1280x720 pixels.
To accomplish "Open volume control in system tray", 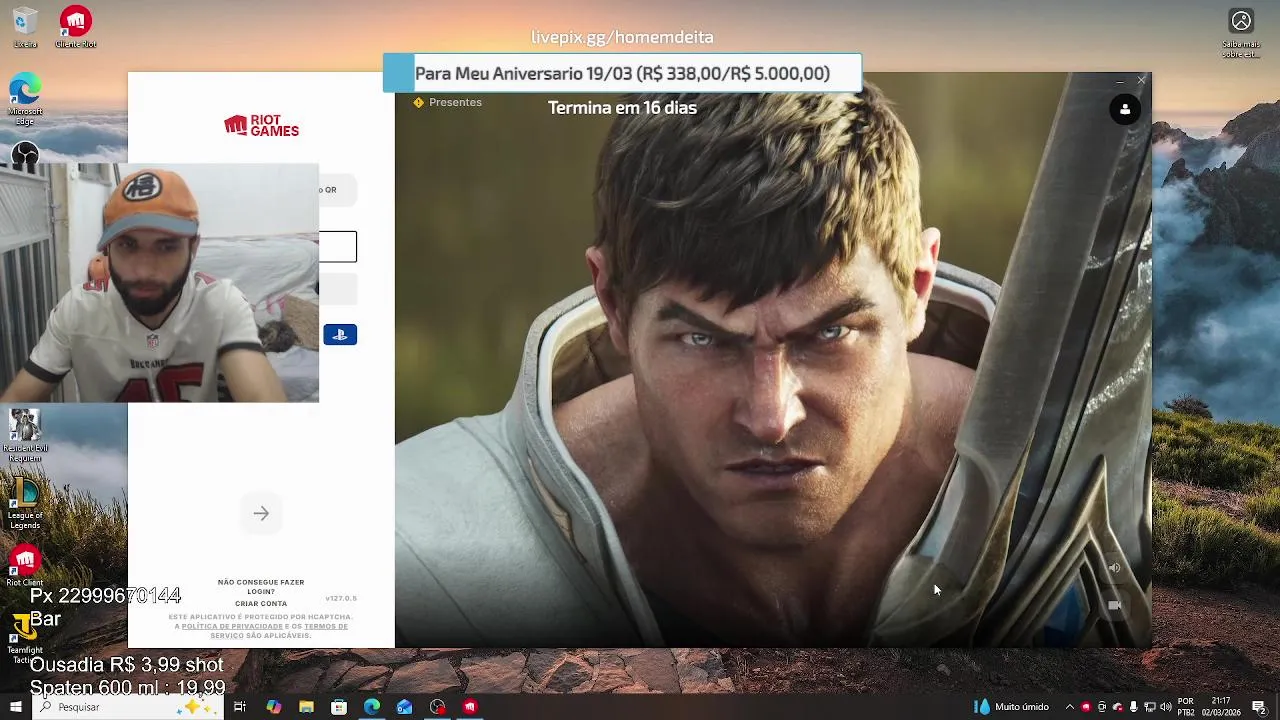I will (x=1165, y=707).
